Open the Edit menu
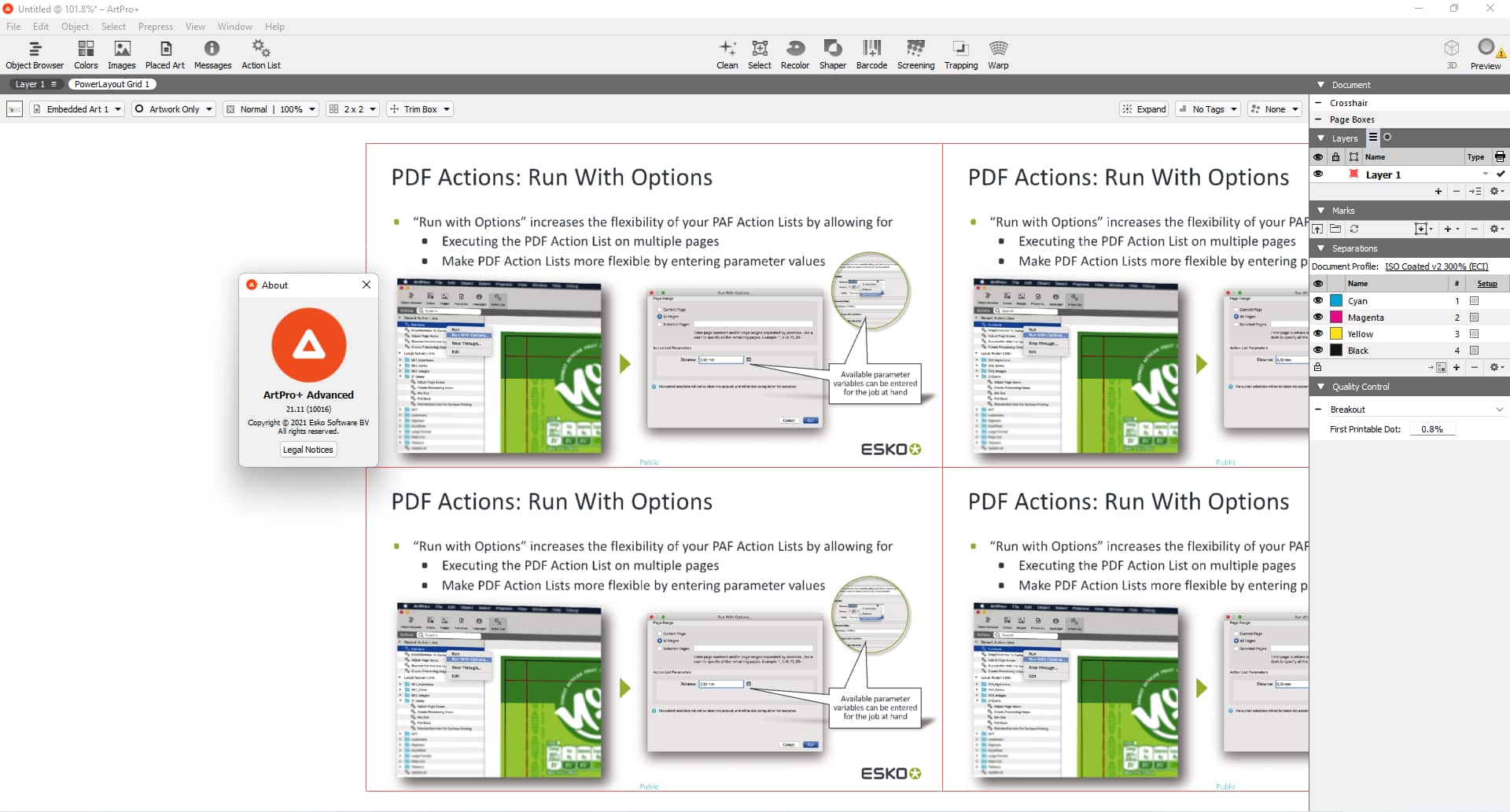The image size is (1510, 812). 41,27
